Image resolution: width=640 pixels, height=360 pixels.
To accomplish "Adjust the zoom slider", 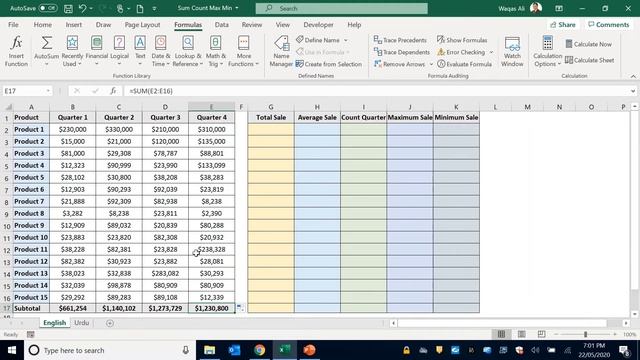I will 585,334.
